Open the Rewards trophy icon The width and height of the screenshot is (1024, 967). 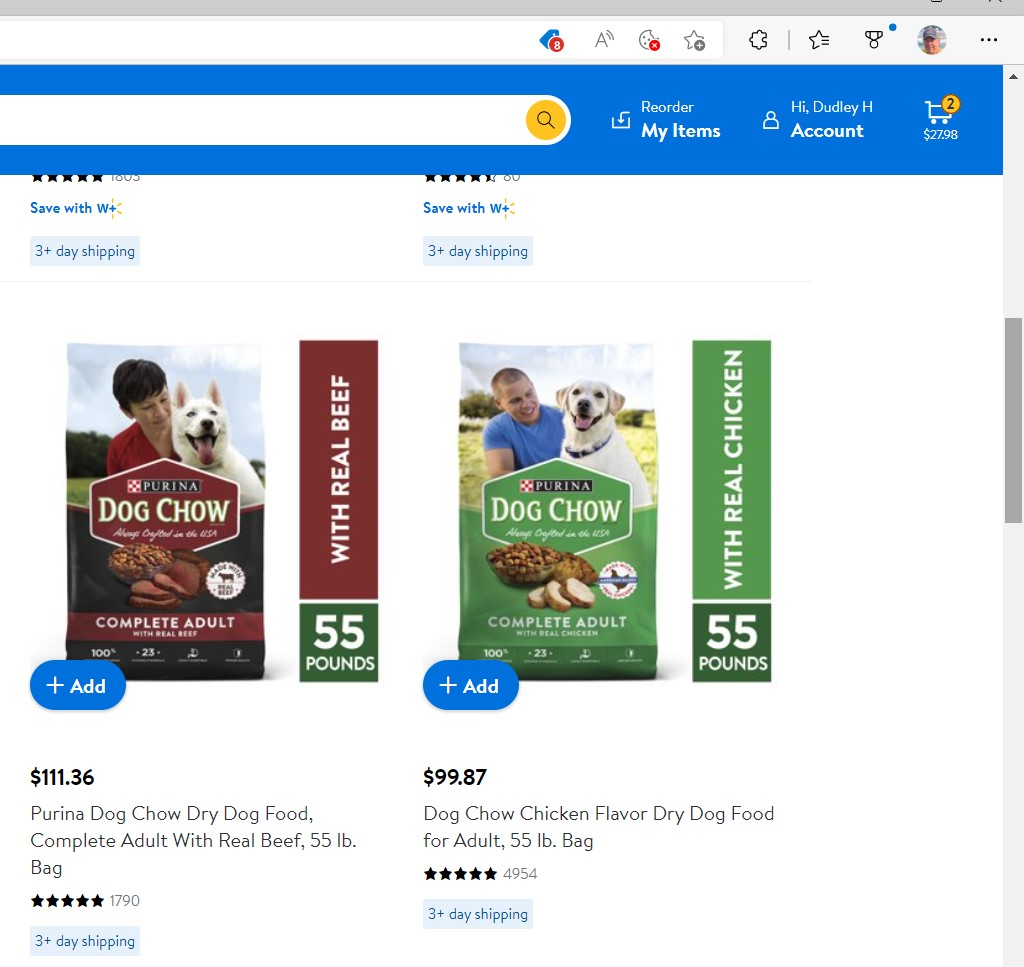click(x=873, y=40)
